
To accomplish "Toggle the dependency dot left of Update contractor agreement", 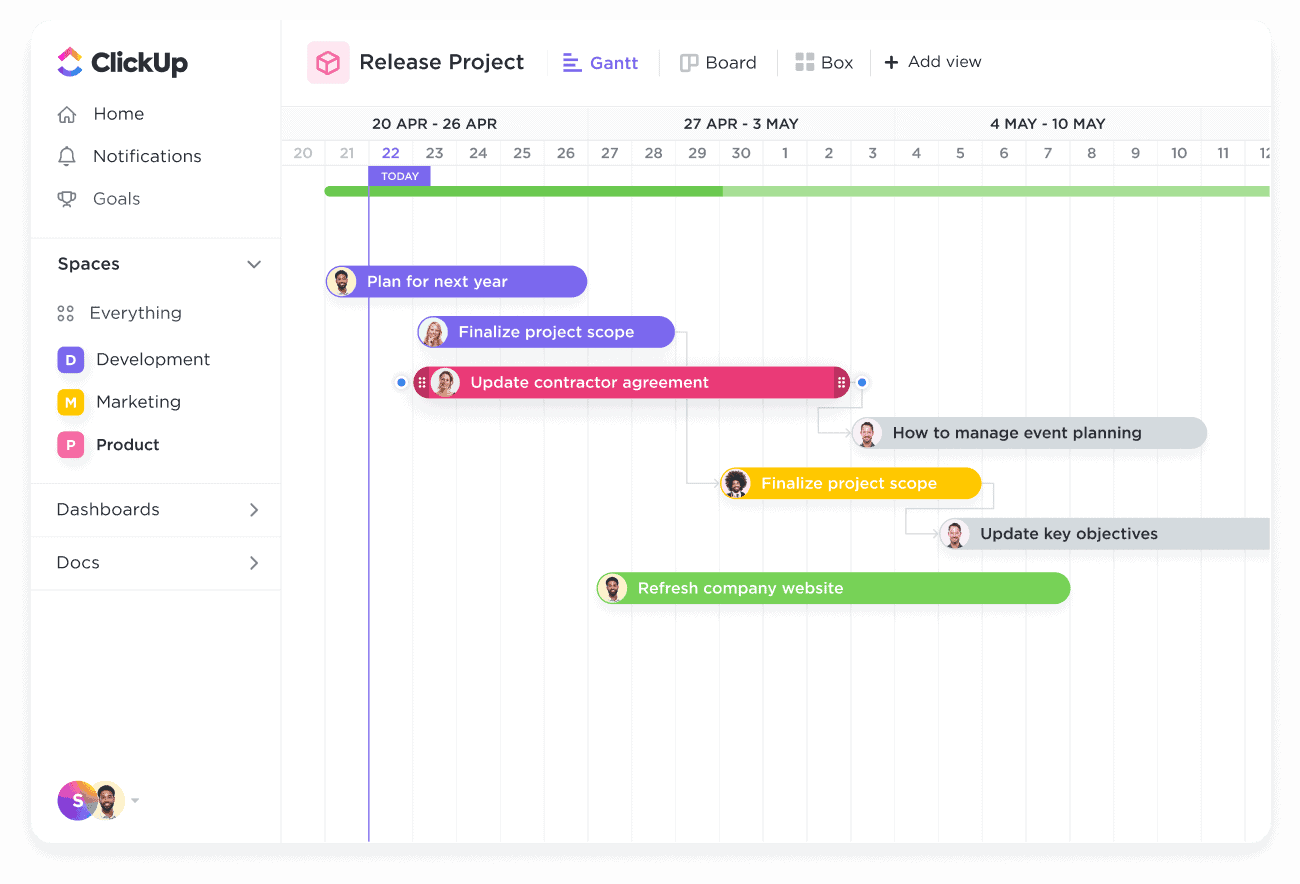I will click(401, 382).
